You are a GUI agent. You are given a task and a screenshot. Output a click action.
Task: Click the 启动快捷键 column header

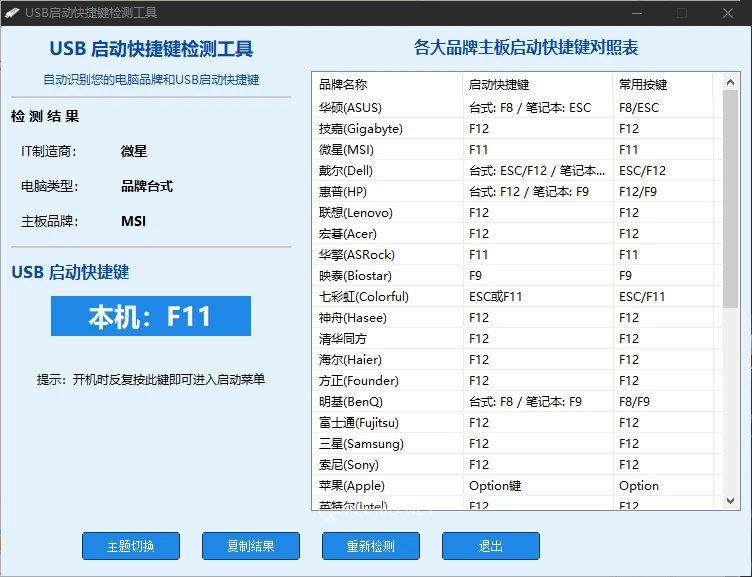pyautogui.click(x=538, y=85)
